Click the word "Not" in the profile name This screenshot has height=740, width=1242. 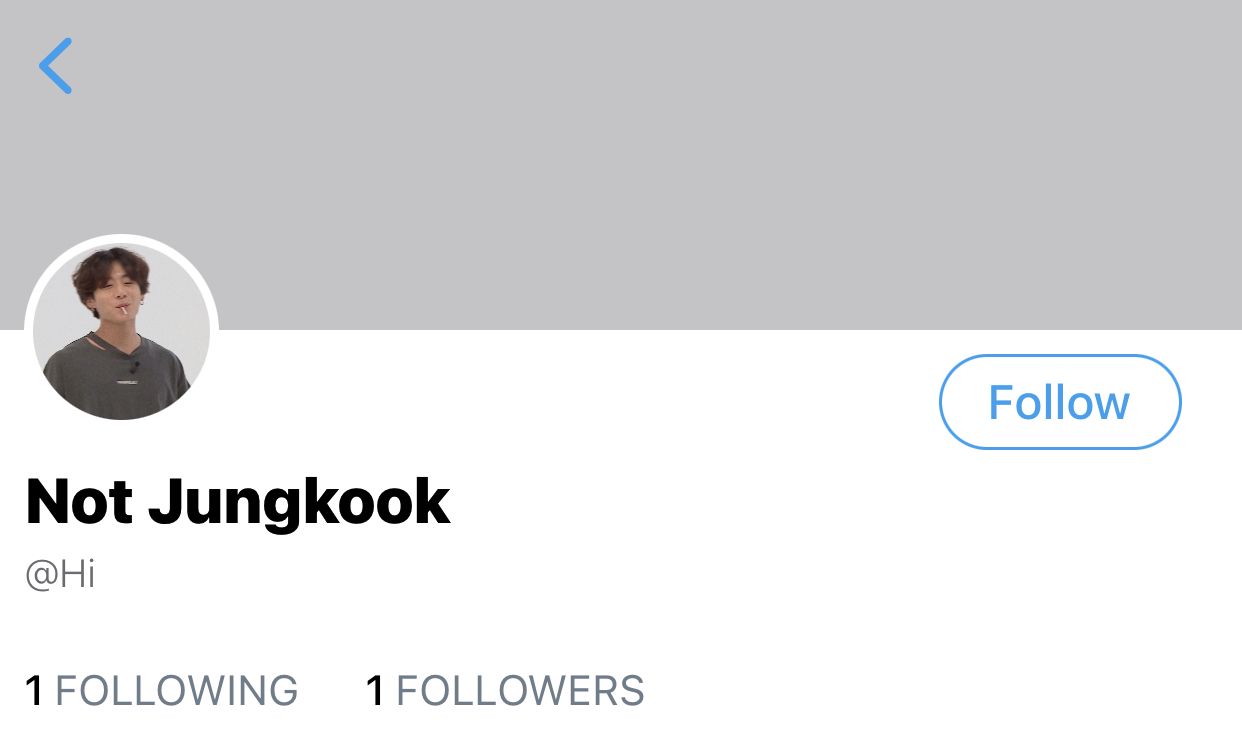coord(80,502)
